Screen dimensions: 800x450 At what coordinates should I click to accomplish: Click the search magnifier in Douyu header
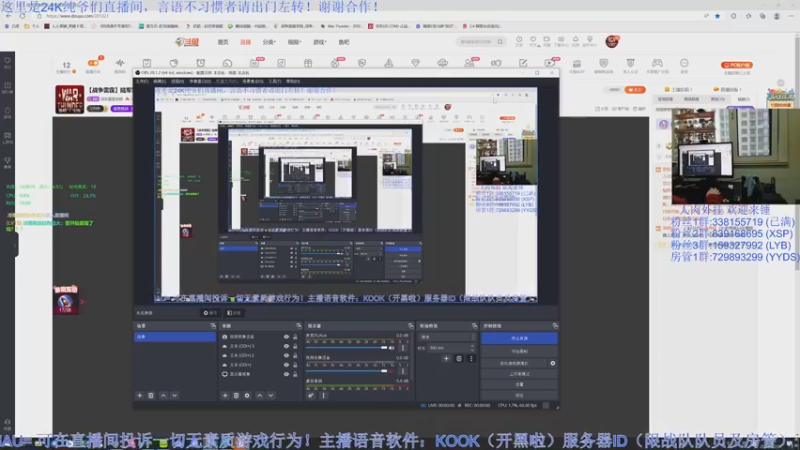click(501, 42)
